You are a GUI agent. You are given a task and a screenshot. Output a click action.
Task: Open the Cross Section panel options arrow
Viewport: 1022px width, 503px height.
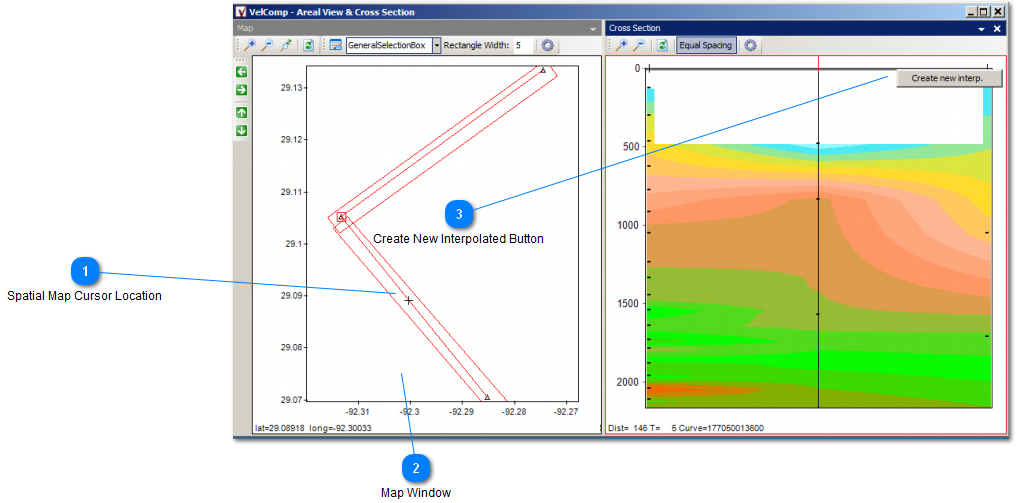click(982, 29)
